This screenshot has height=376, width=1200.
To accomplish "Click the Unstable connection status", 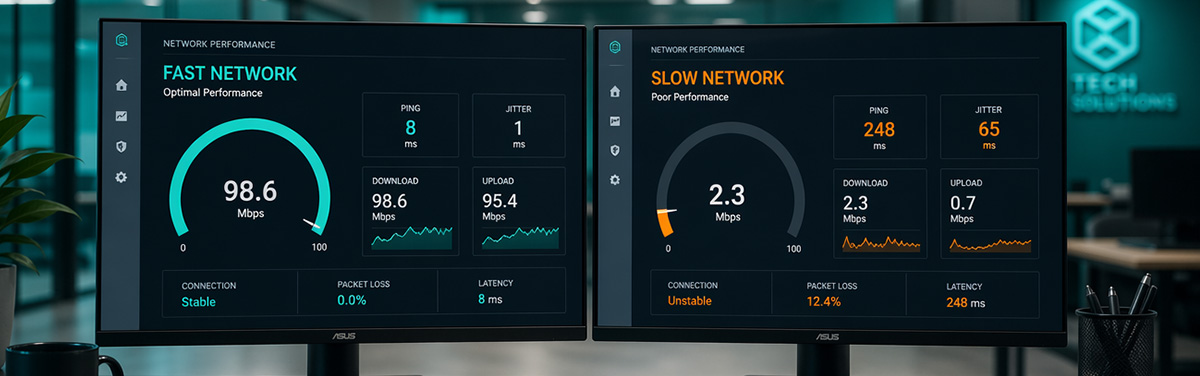I will pyautogui.click(x=689, y=301).
